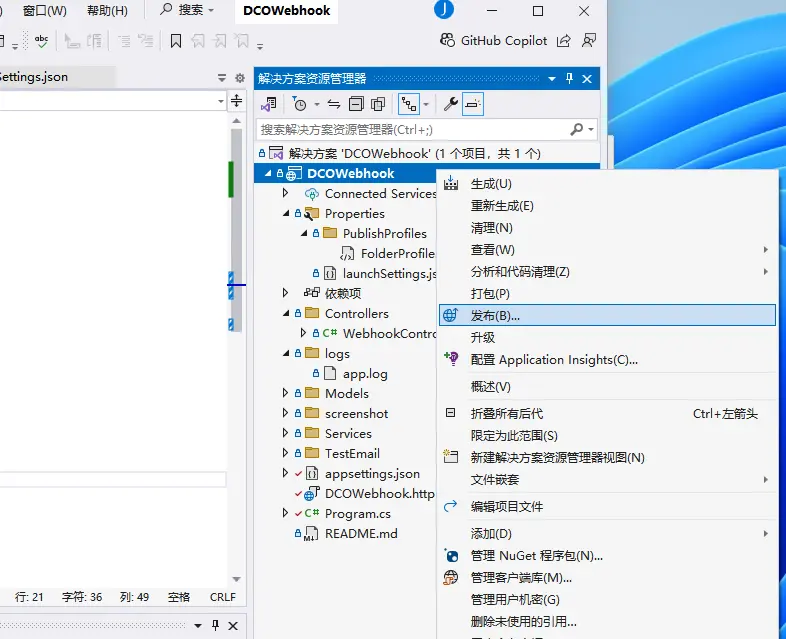
Task: Click the abc spell check icon
Action: tap(42, 41)
